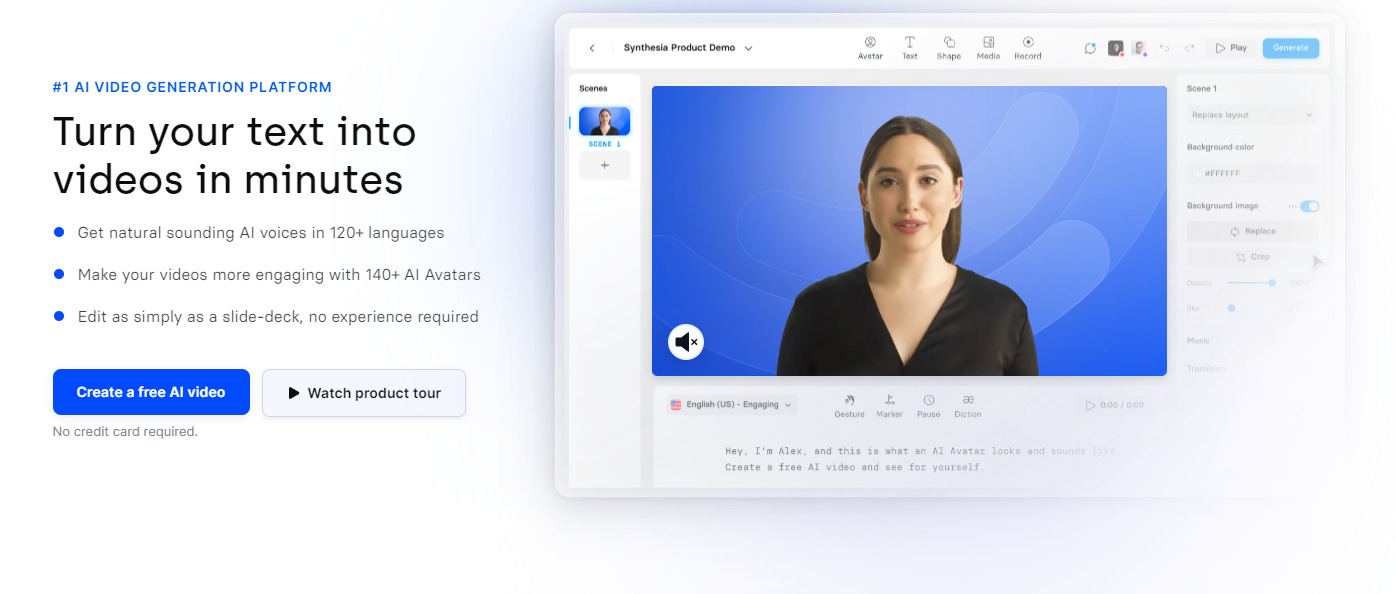Click Create a free AI video
The height and width of the screenshot is (594, 1396).
tap(151, 392)
